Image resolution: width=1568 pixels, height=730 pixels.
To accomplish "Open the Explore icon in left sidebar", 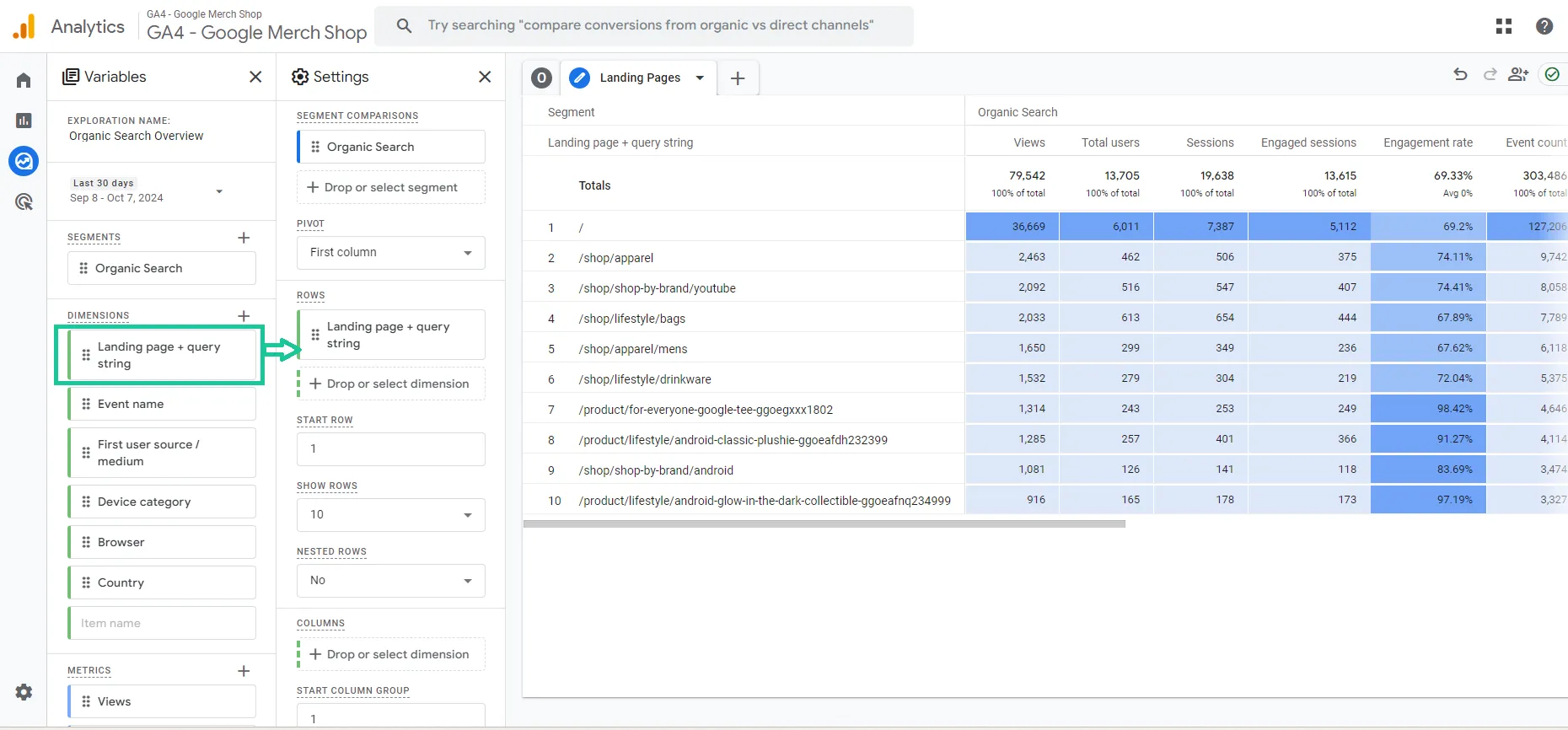I will [24, 160].
